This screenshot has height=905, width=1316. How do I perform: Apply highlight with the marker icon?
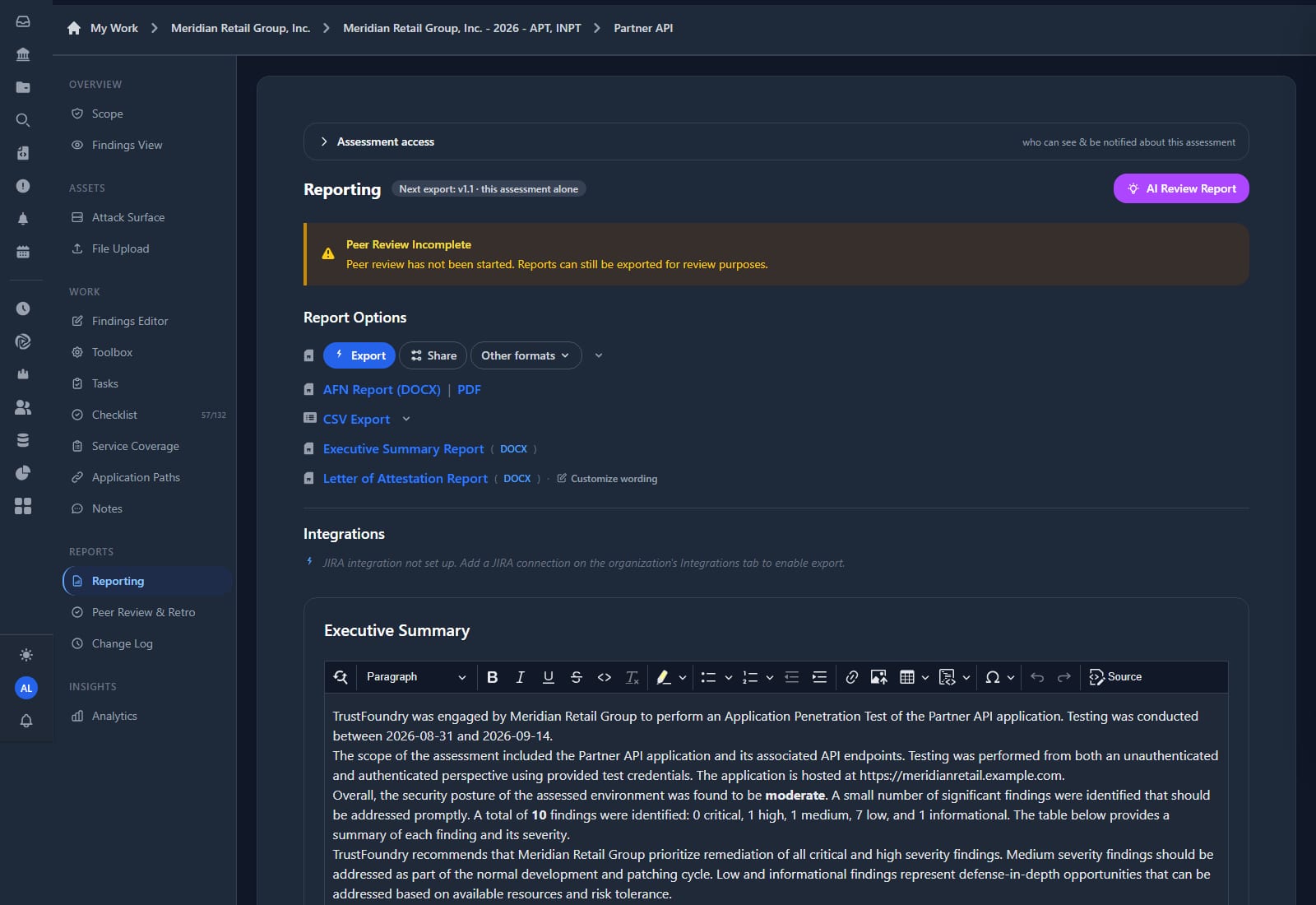coord(663,677)
